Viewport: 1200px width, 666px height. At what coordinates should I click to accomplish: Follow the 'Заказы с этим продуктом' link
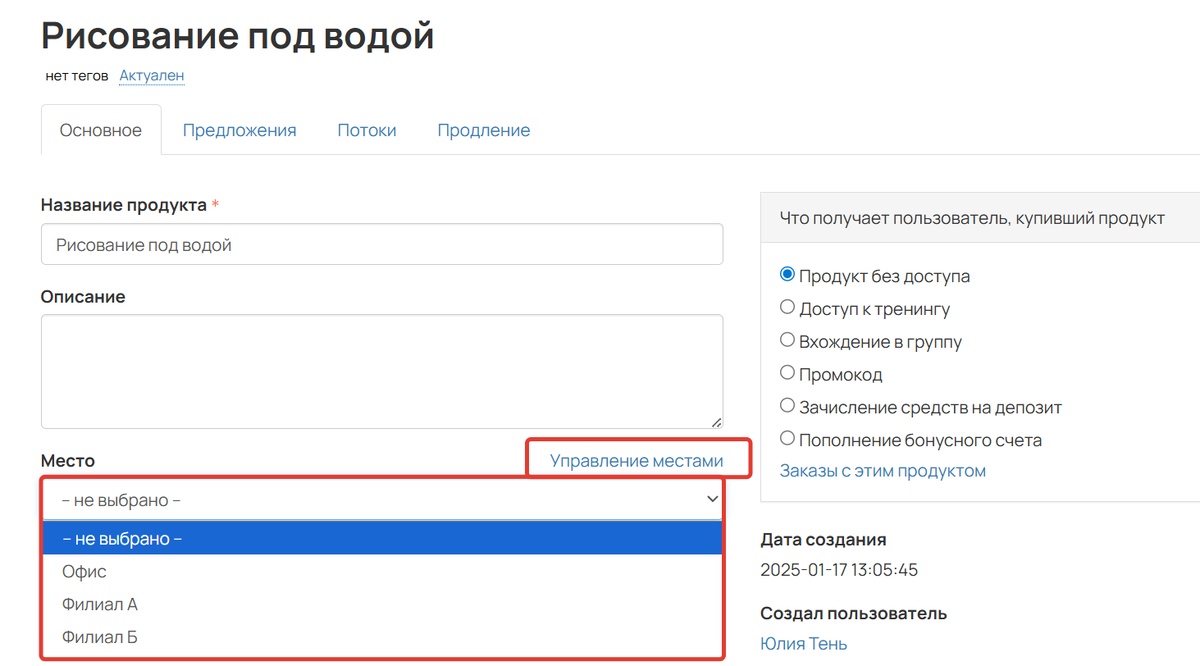883,470
